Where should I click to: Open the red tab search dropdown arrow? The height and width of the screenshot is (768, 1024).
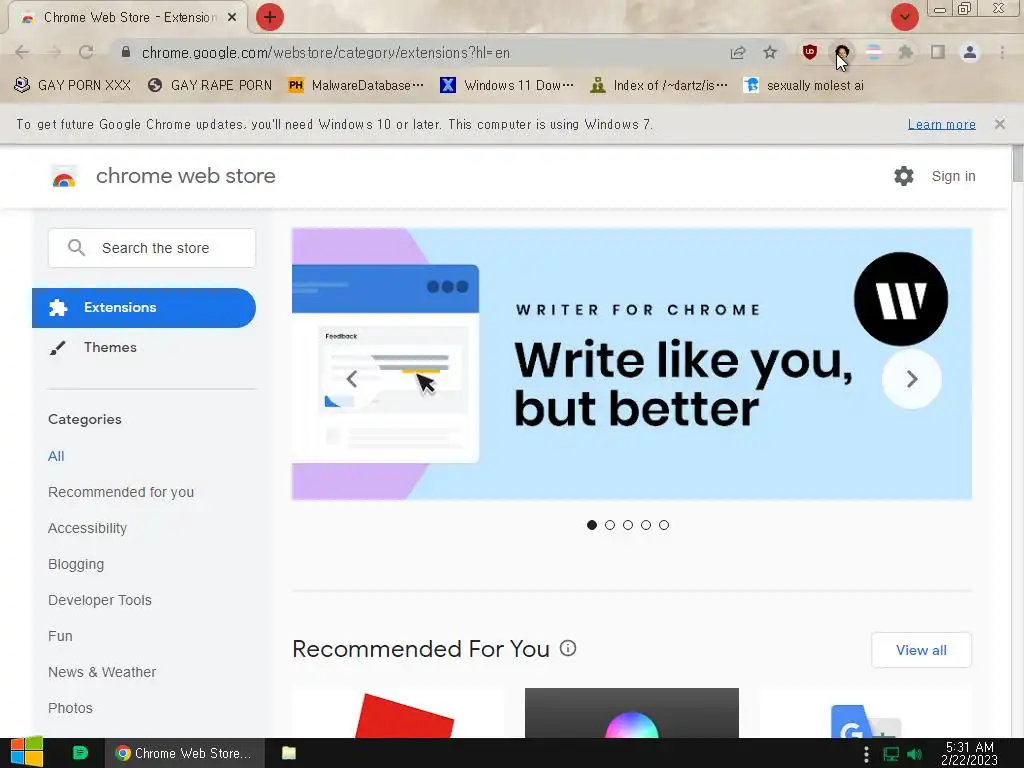coord(904,17)
